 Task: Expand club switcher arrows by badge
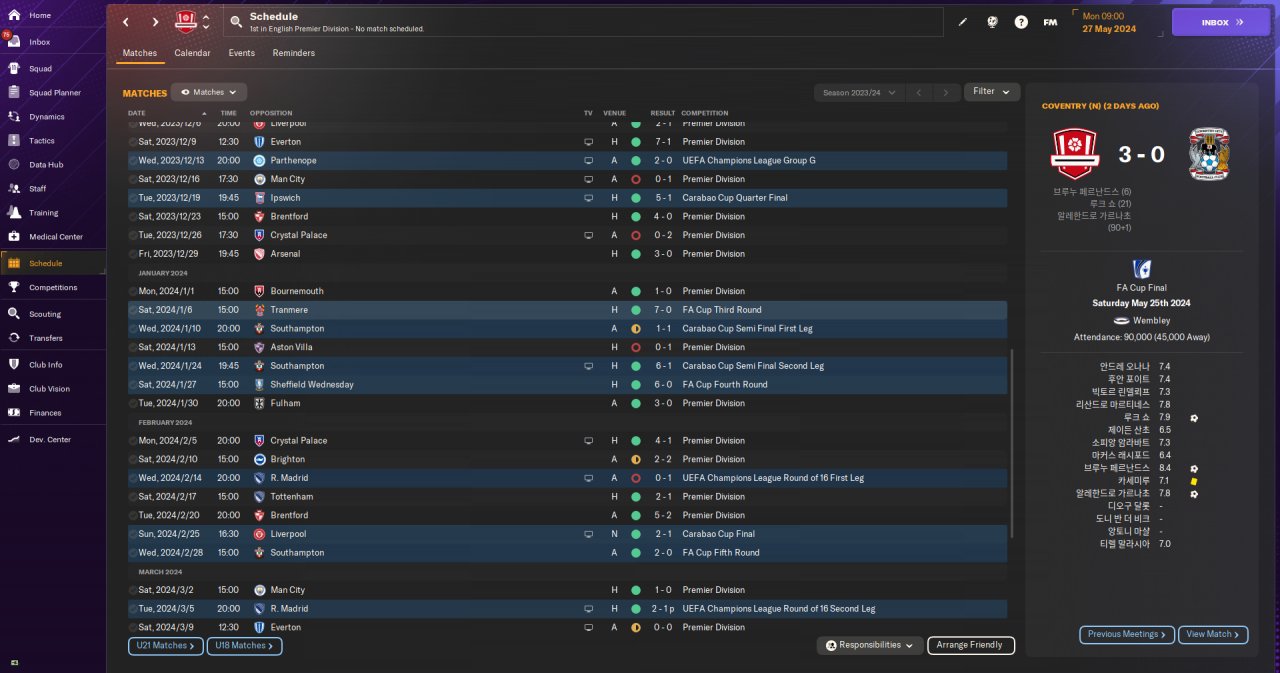tap(206, 21)
